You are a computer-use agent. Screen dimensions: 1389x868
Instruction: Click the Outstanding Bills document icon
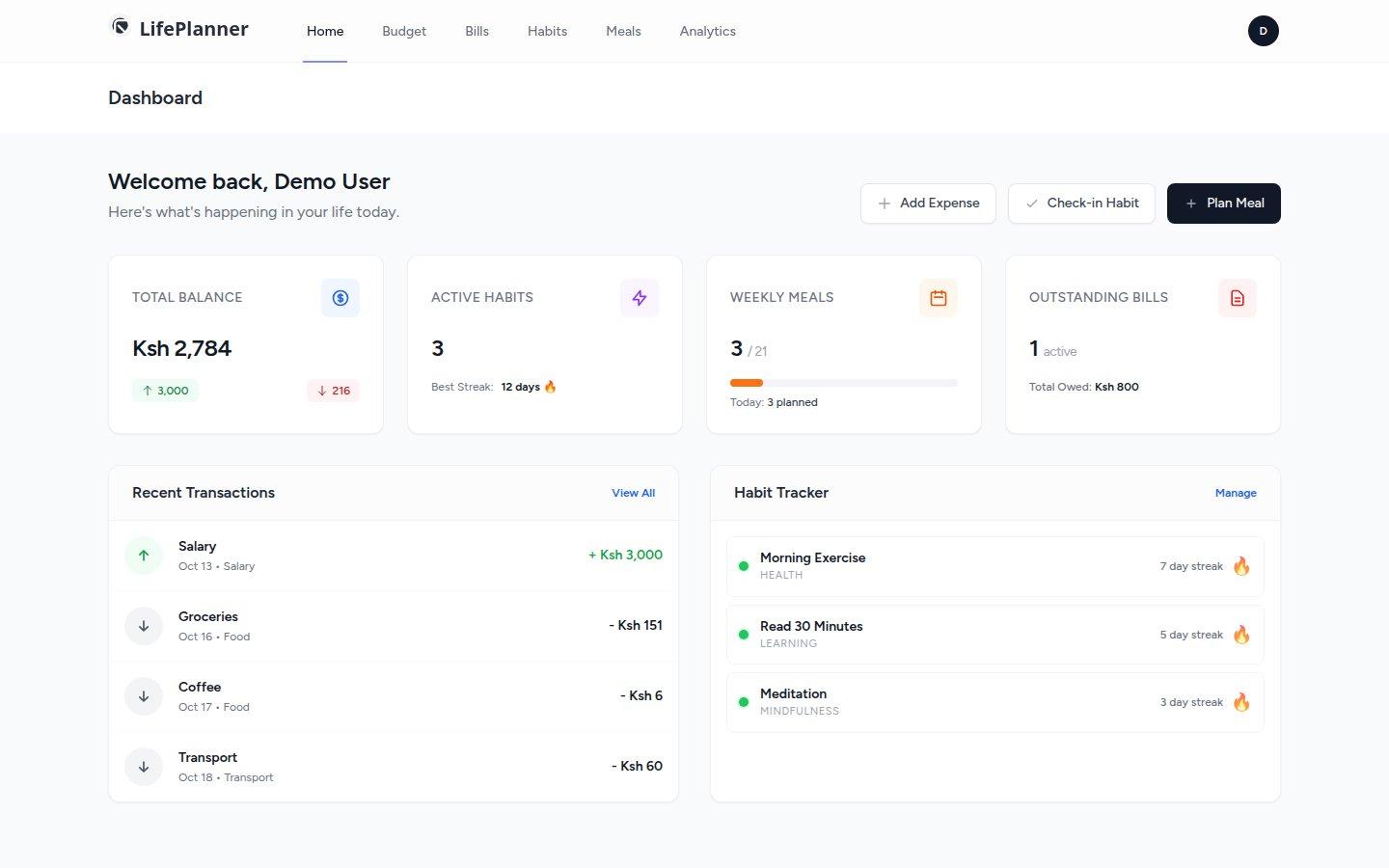coord(1238,298)
